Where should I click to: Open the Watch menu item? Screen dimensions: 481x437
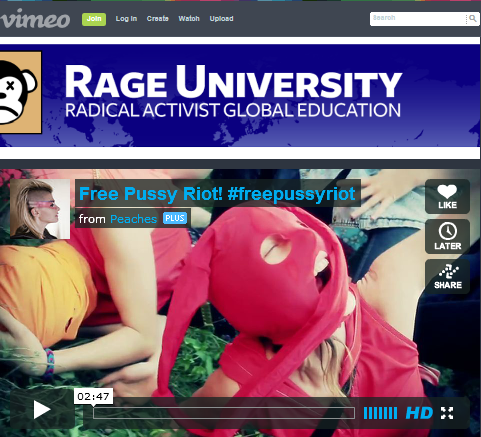tap(189, 19)
